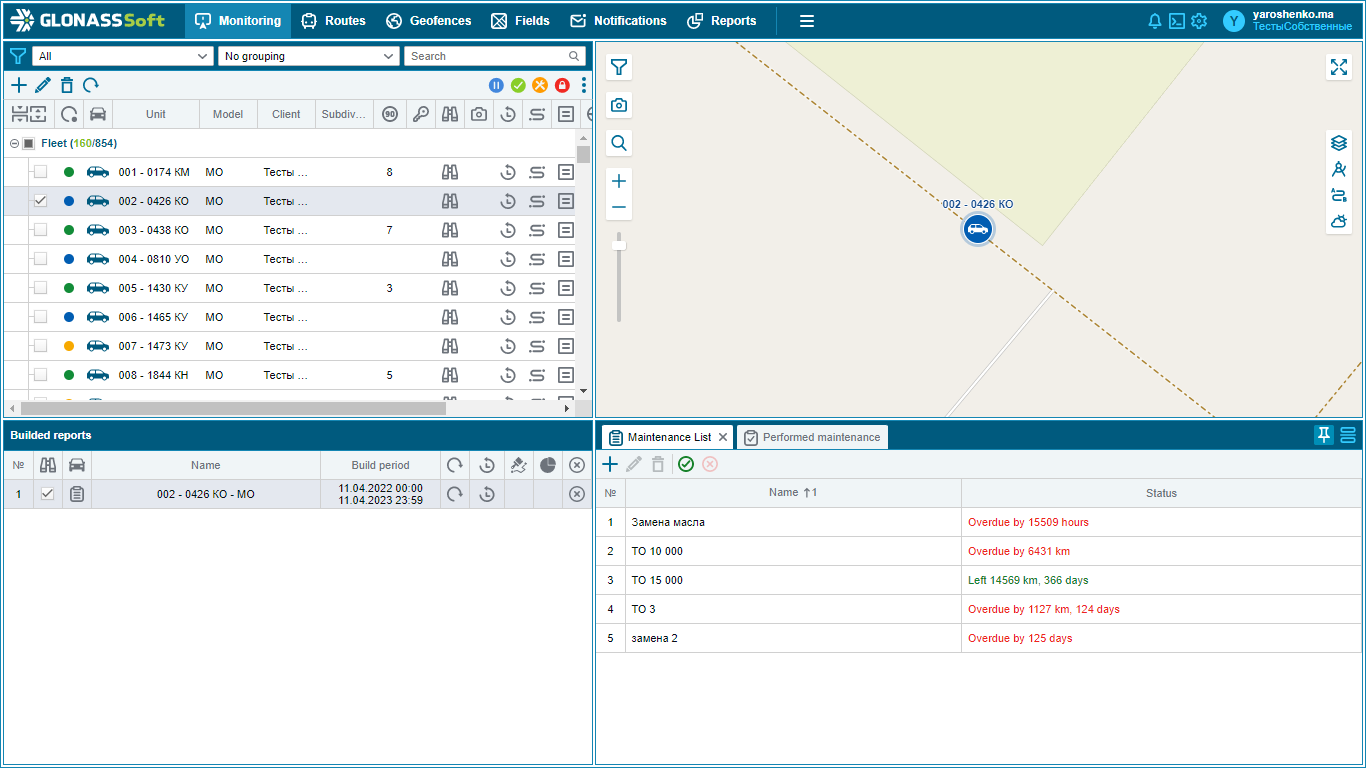Open the Monitoring tab
Screen dimensions: 1366x768
pyautogui.click(x=238, y=21)
